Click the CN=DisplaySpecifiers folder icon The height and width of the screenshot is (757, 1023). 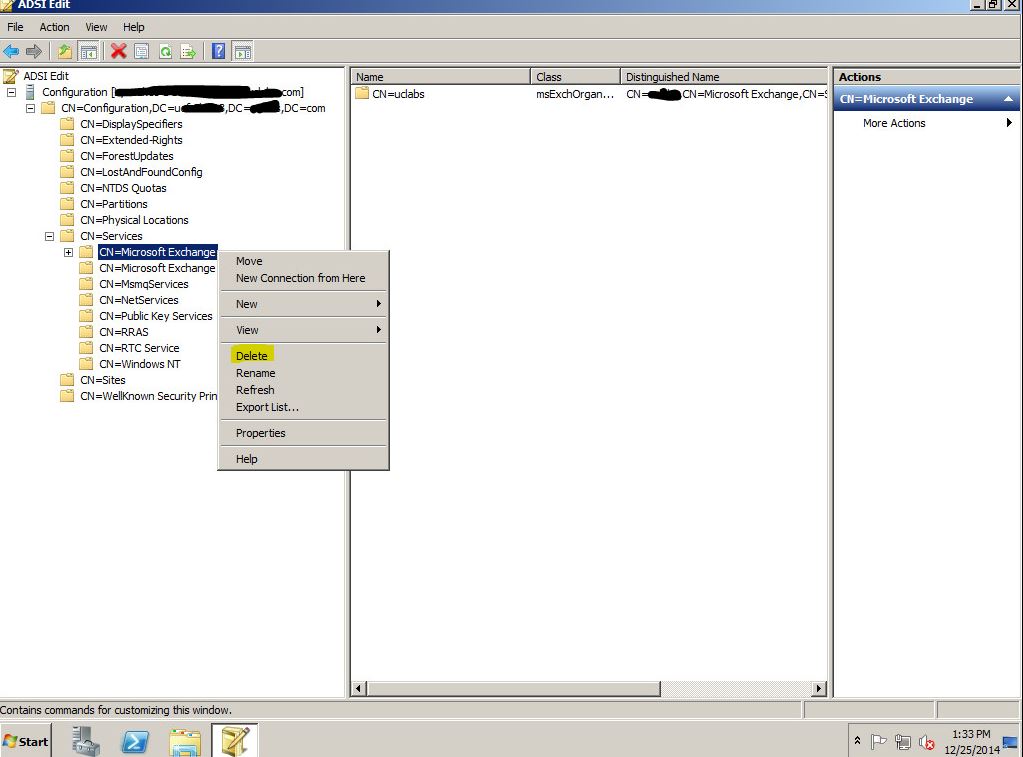(67, 124)
